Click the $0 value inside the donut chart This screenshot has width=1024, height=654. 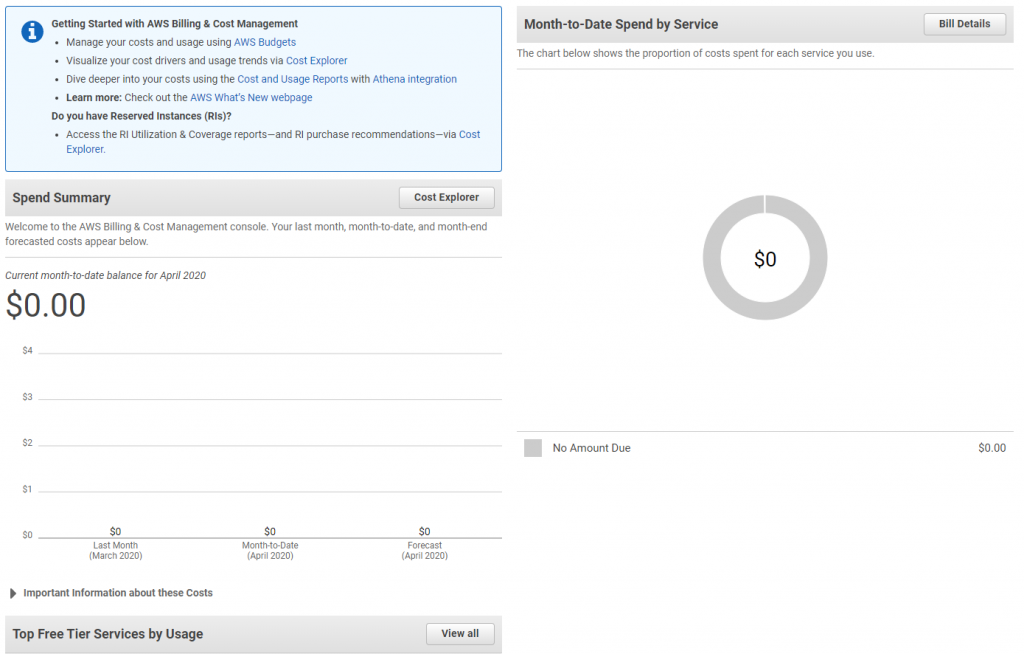tap(765, 259)
